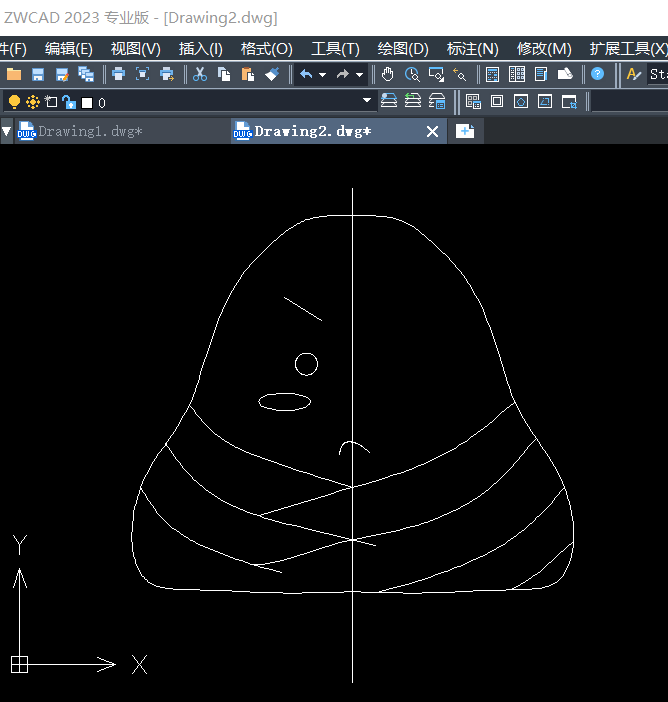Open the Redo history dropdown arrow
Screen dimensions: 668x702
coord(359,75)
